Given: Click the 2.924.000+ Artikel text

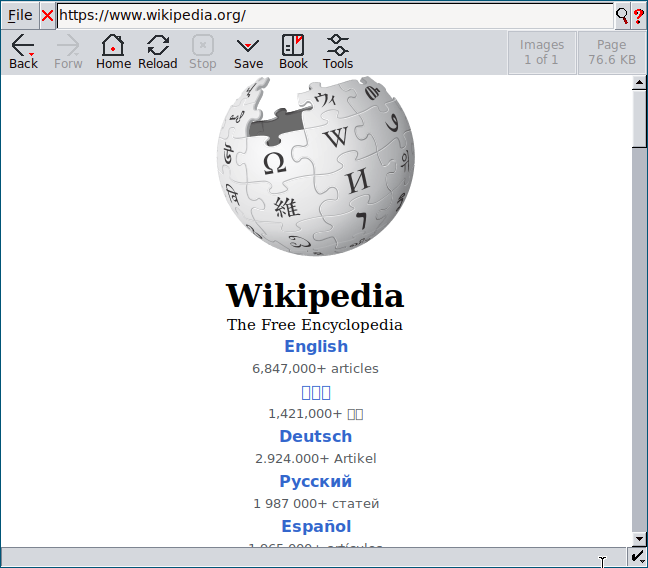Looking at the screenshot, I should (x=316, y=458).
